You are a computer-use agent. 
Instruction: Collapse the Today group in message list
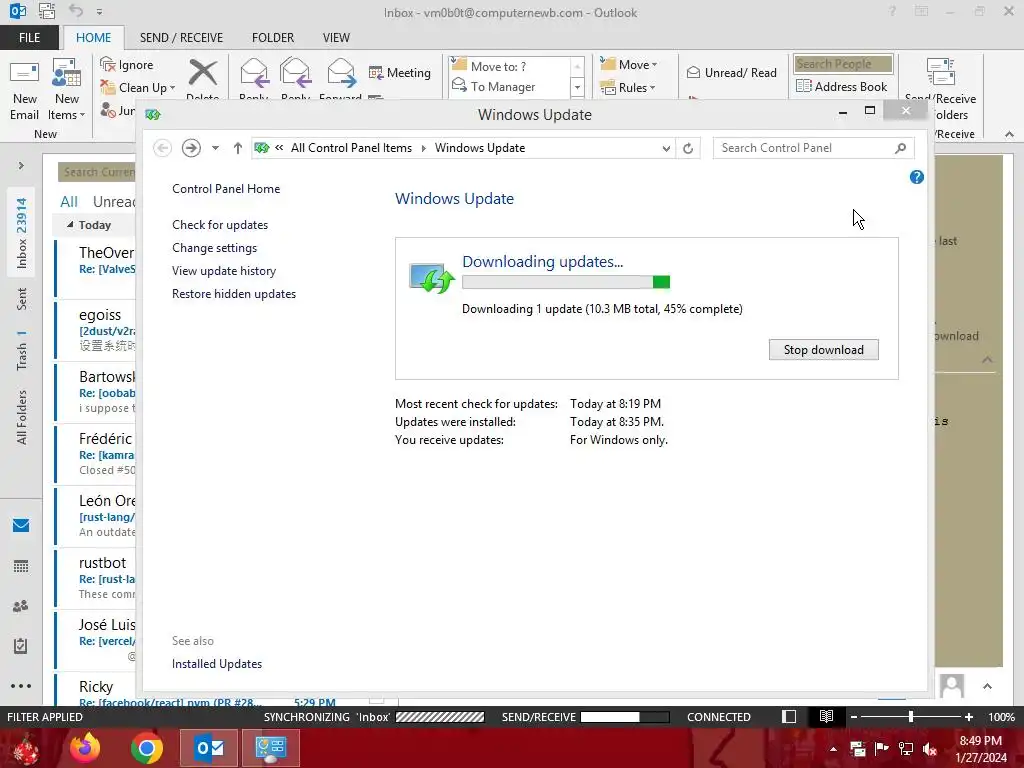tap(70, 225)
